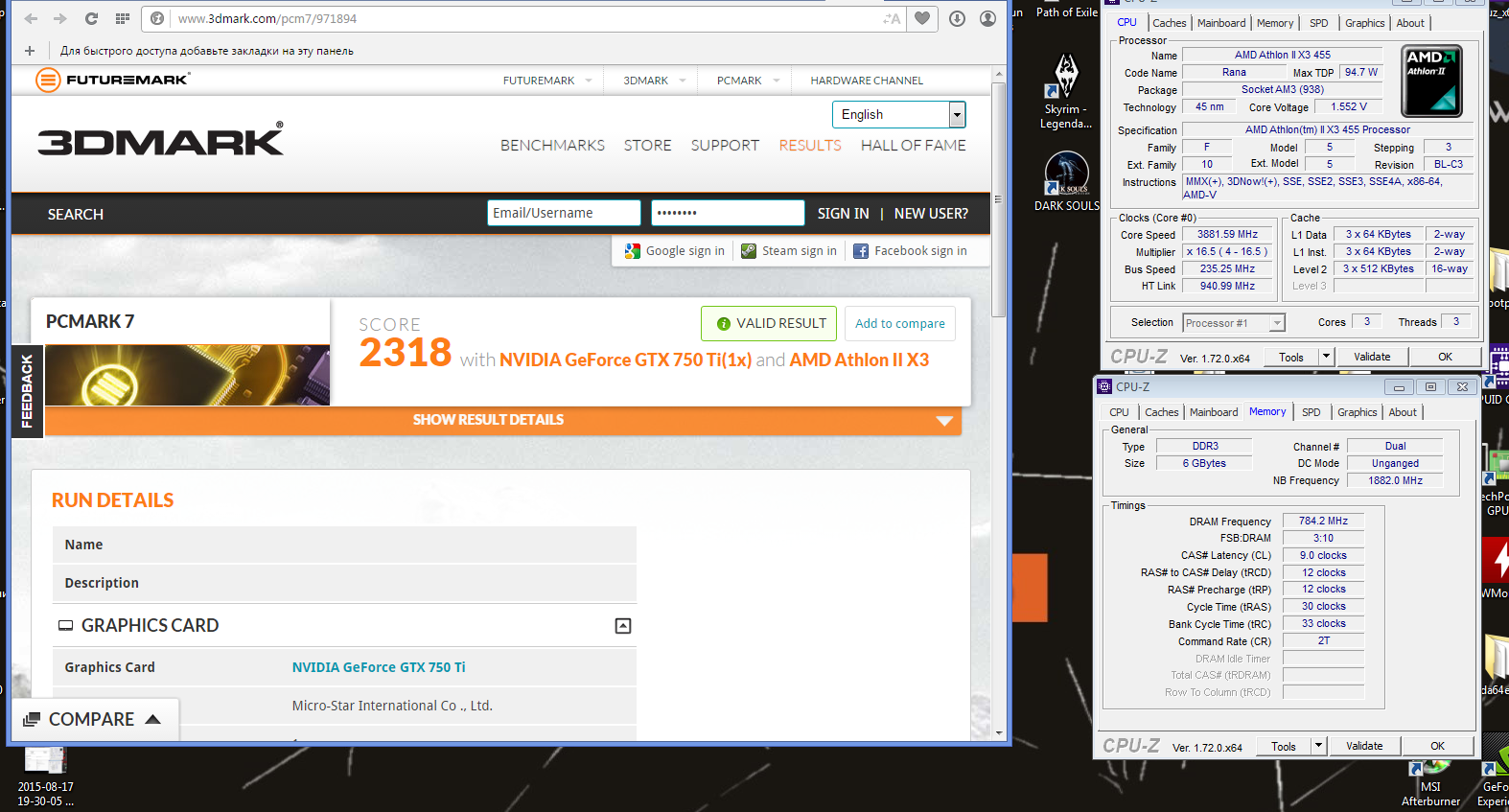Open BENCHMARKS menu item
The height and width of the screenshot is (812, 1509).
[x=552, y=146]
